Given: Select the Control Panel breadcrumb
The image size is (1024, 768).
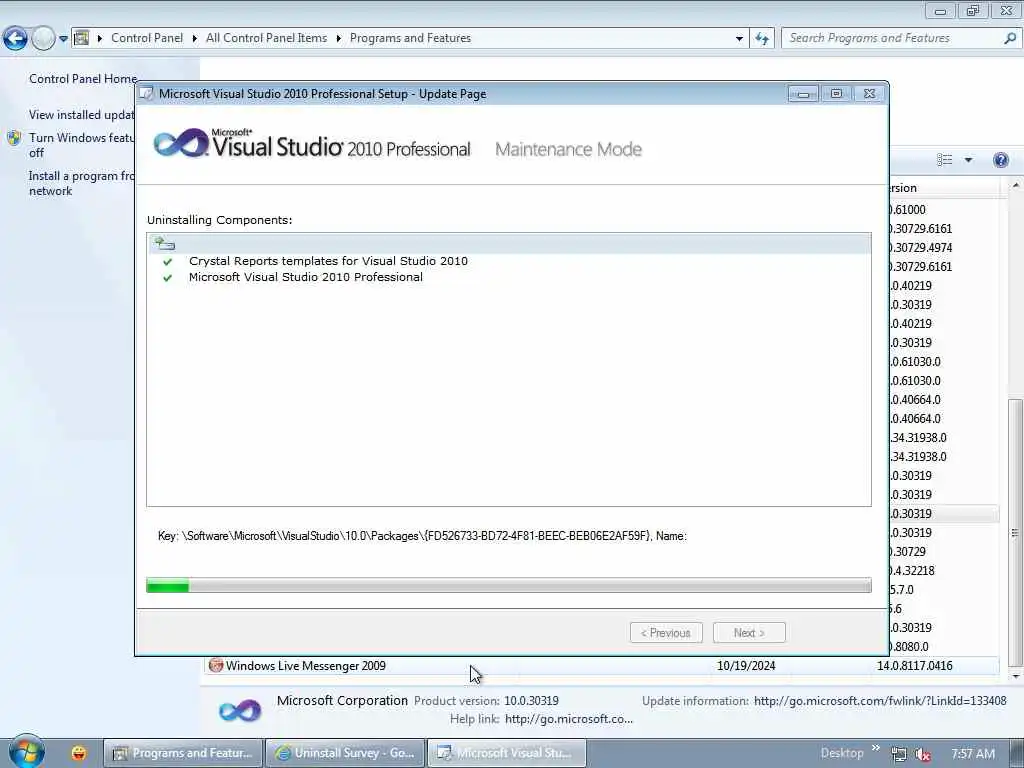Looking at the screenshot, I should tap(147, 38).
